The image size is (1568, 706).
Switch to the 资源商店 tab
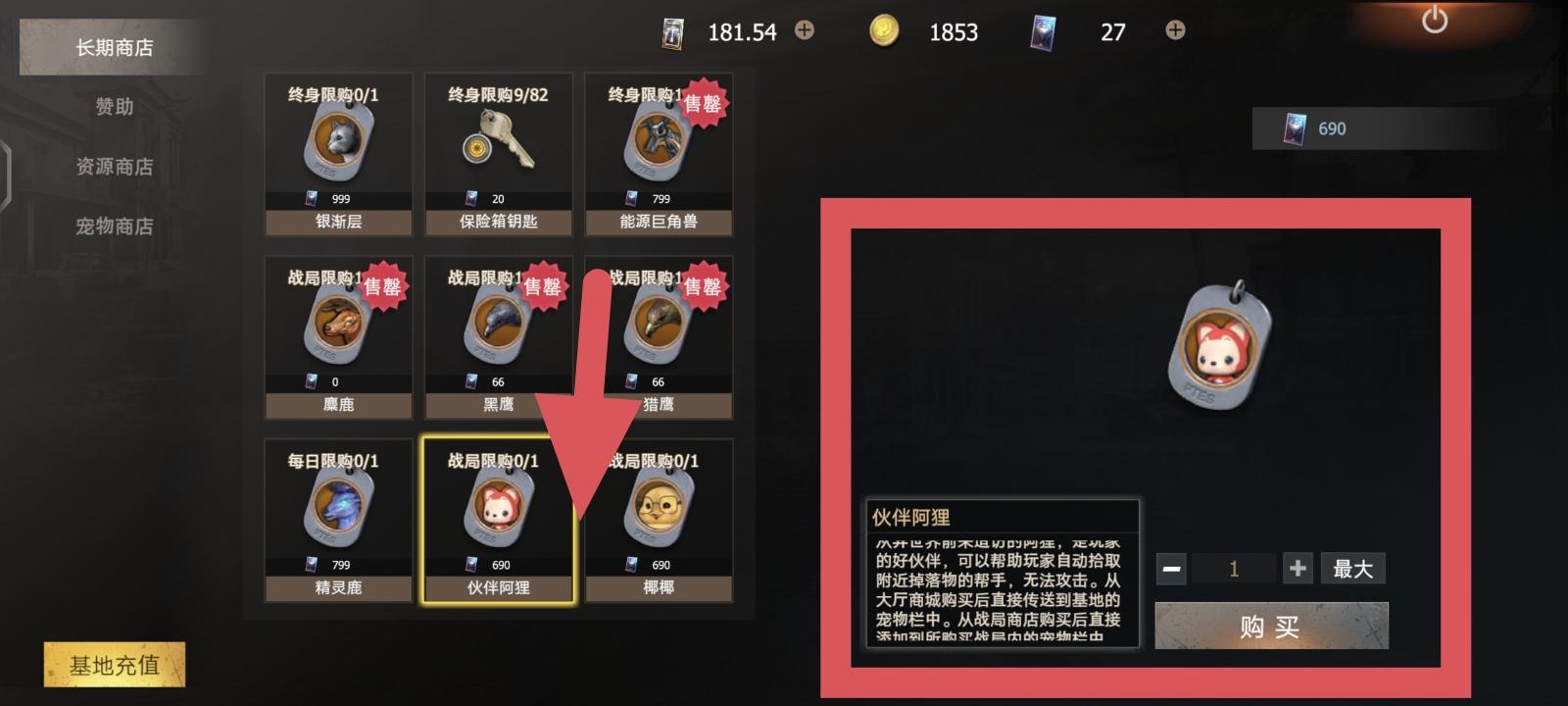click(x=115, y=167)
